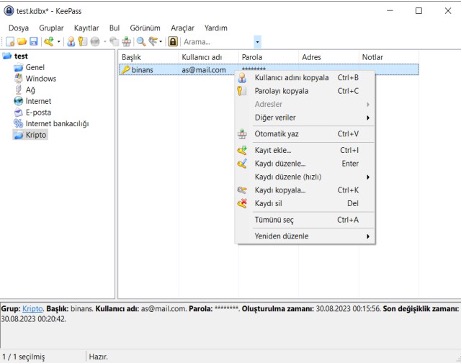The image size is (462, 364).
Task: Select the Kripto group
Action: pyautogui.click(x=36, y=135)
